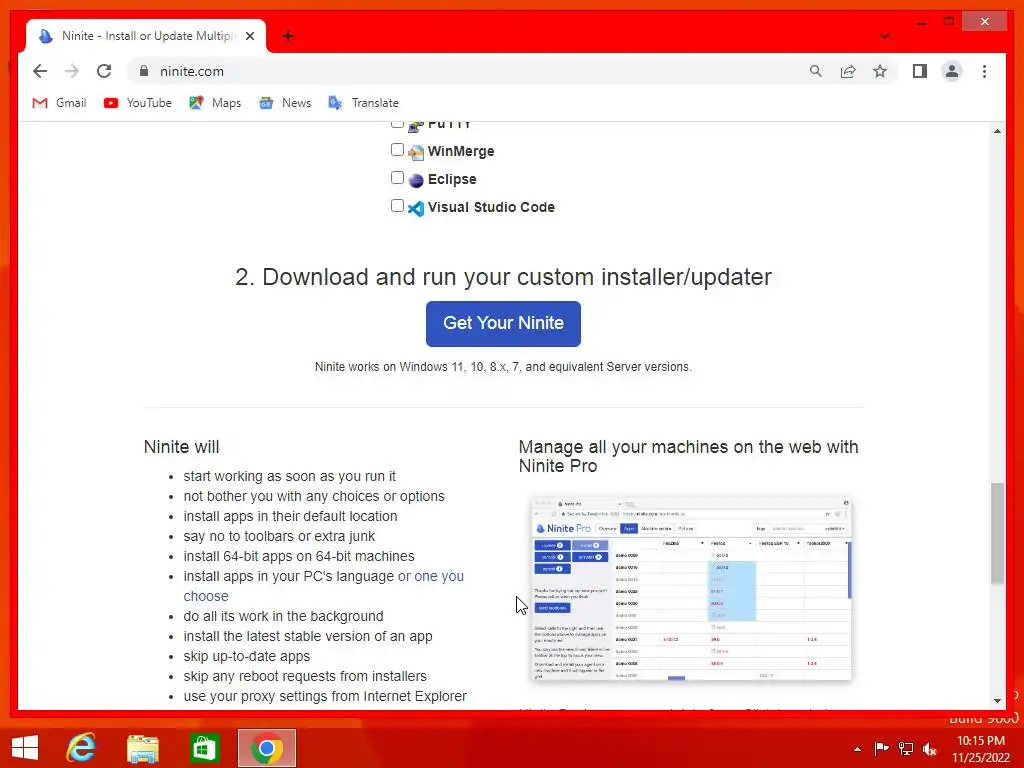Screen dimensions: 1024x768
Task: Close the Ninite tab
Action: (x=249, y=36)
